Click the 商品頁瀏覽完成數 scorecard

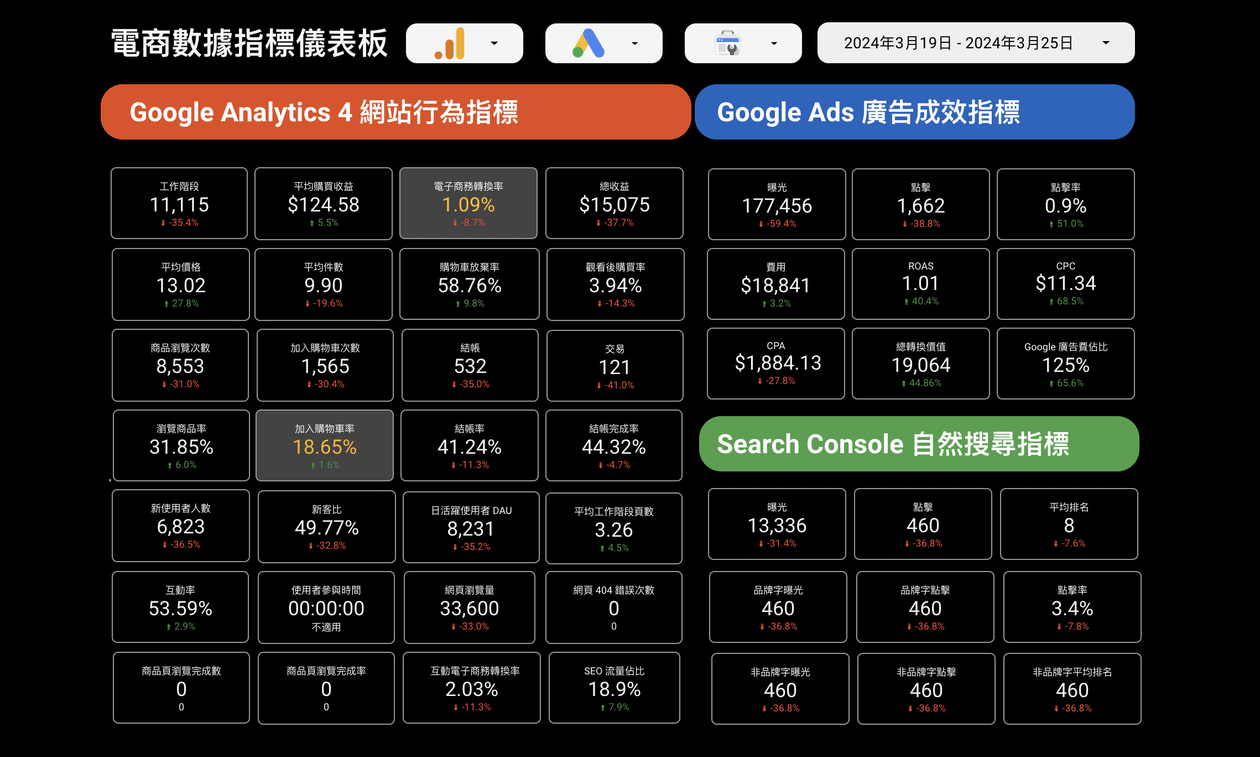click(181, 688)
